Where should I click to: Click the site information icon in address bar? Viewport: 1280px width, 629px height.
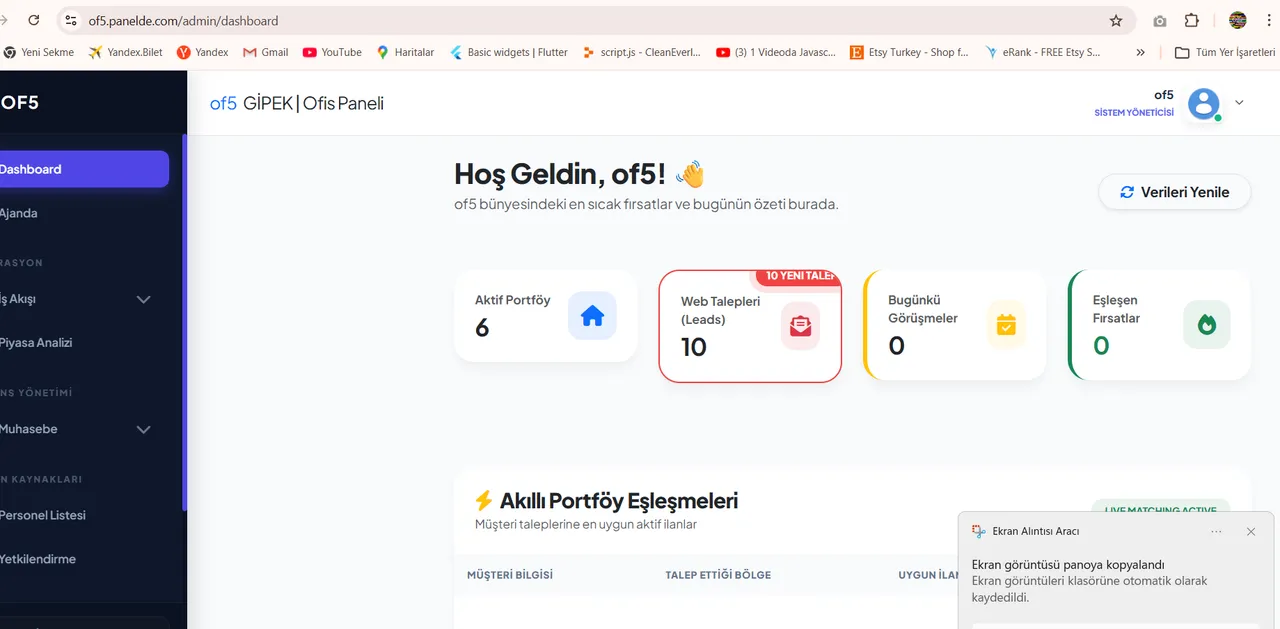coord(70,20)
